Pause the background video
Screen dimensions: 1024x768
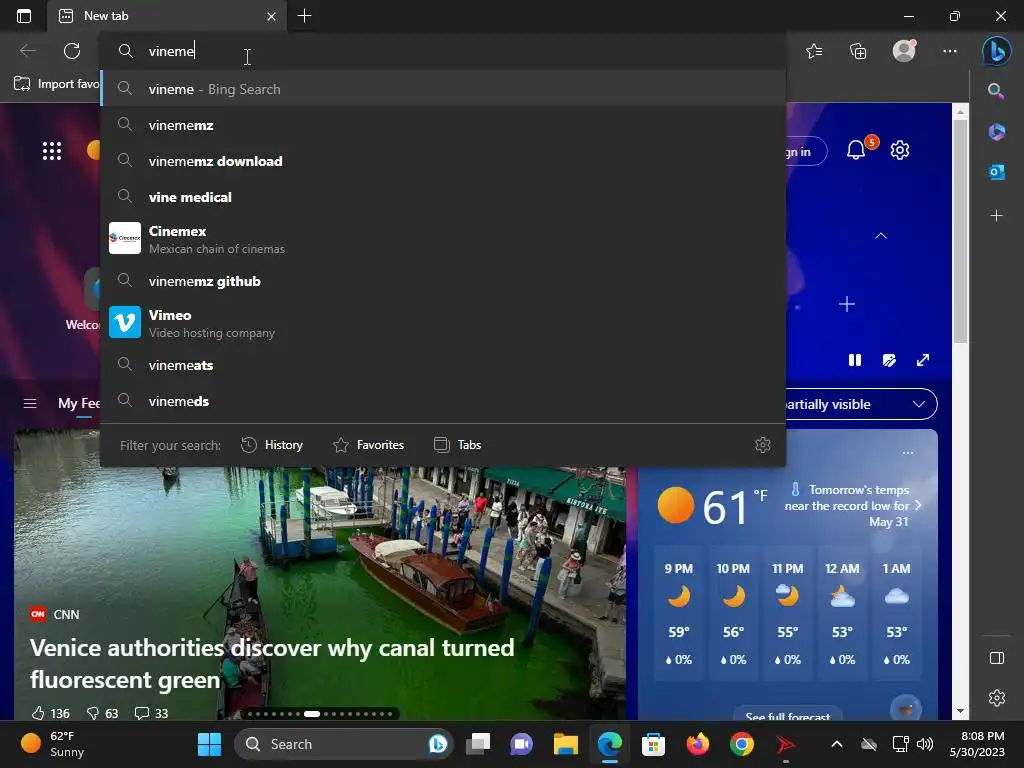[854, 360]
